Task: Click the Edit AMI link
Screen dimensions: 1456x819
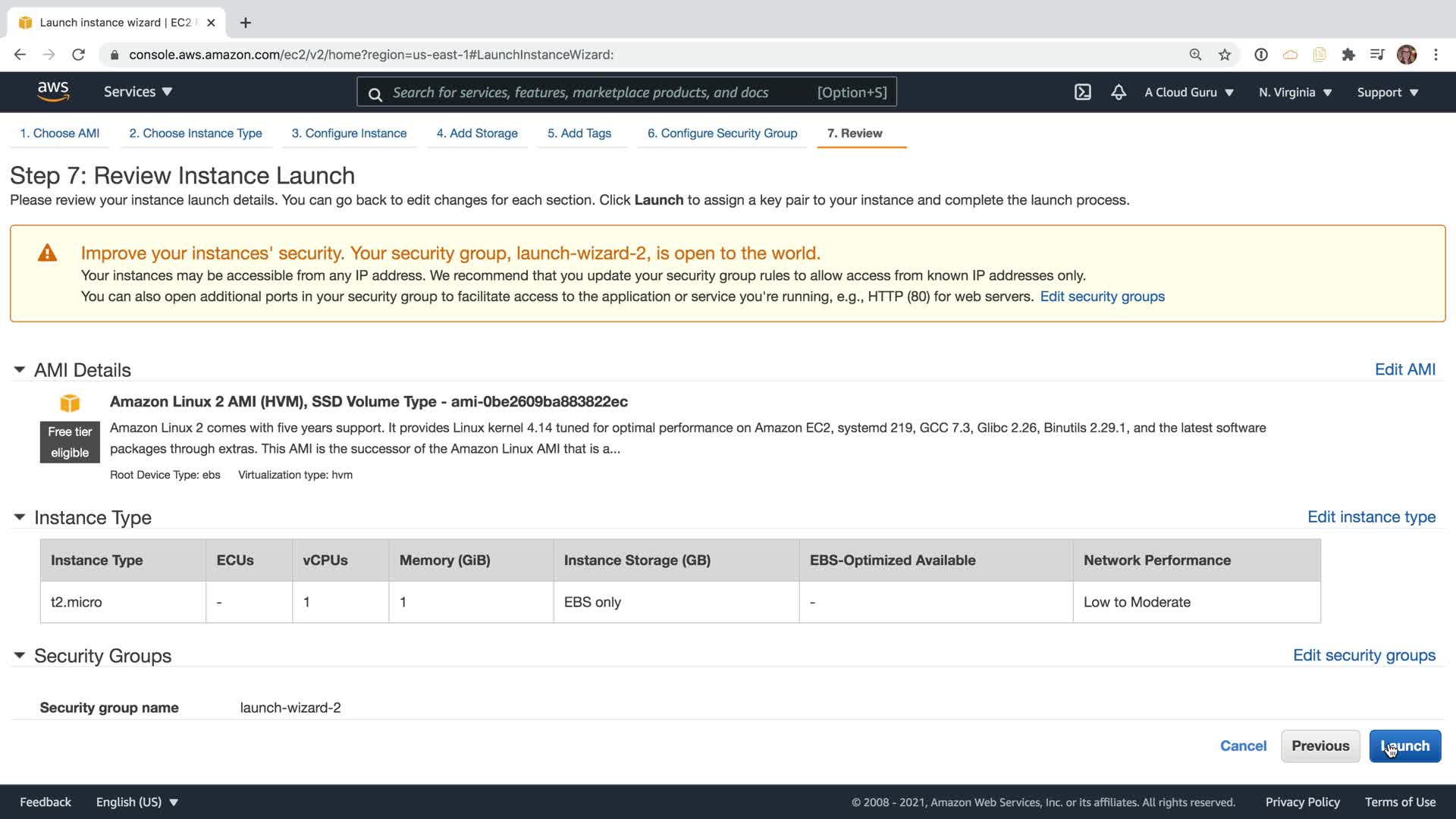Action: (x=1404, y=369)
